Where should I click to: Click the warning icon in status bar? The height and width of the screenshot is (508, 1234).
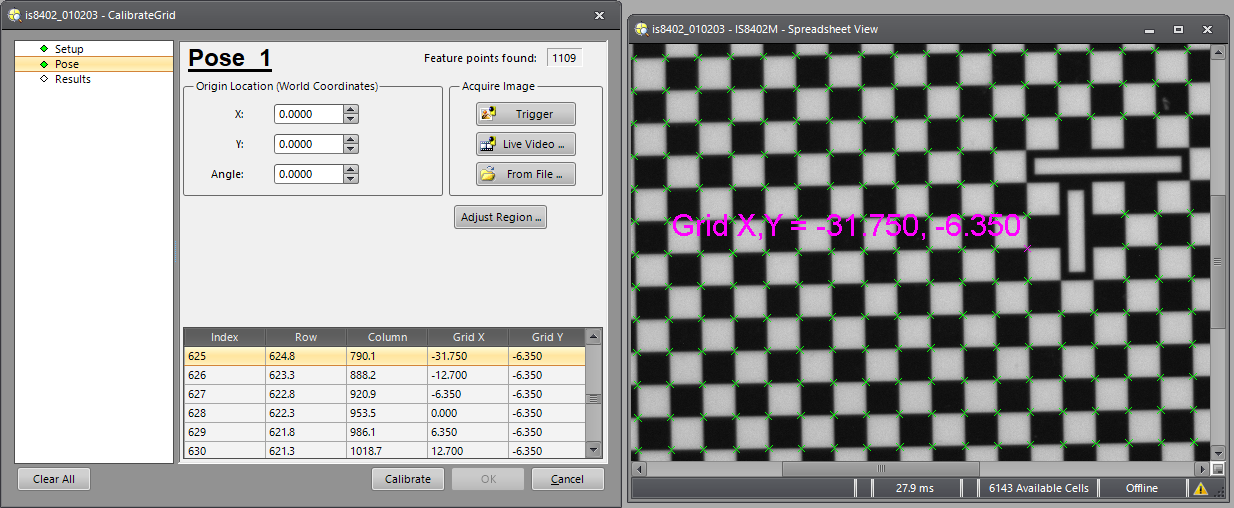coord(1200,488)
